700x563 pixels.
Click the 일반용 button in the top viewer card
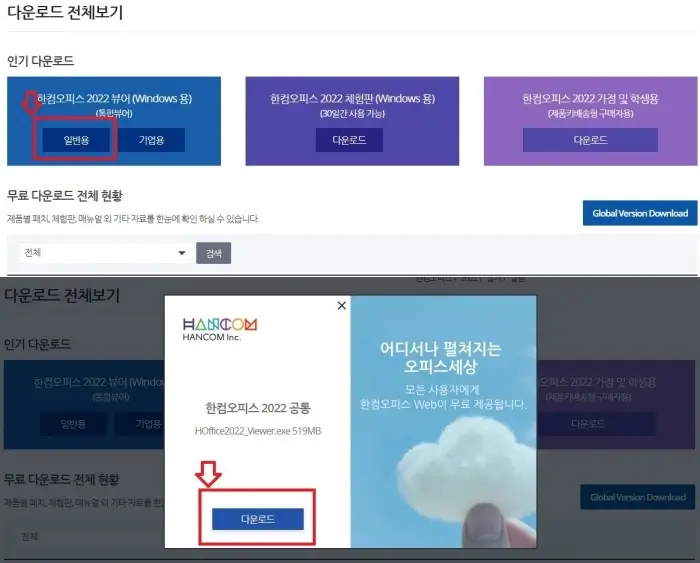[76, 140]
